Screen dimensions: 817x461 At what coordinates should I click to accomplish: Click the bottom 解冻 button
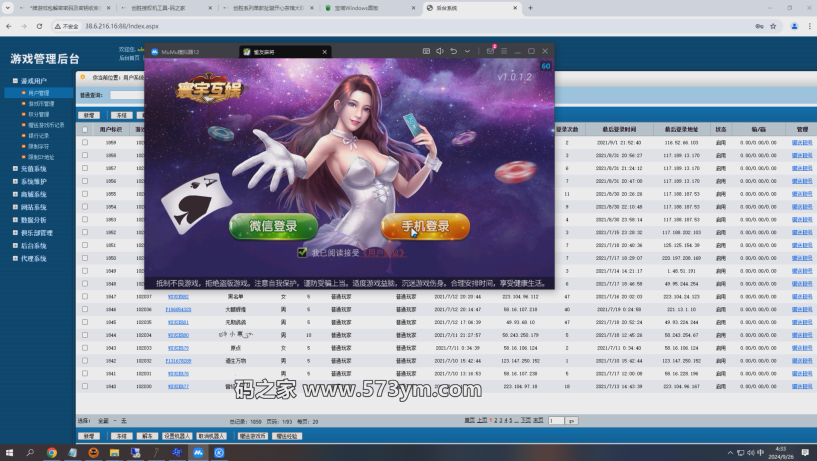coord(147,436)
